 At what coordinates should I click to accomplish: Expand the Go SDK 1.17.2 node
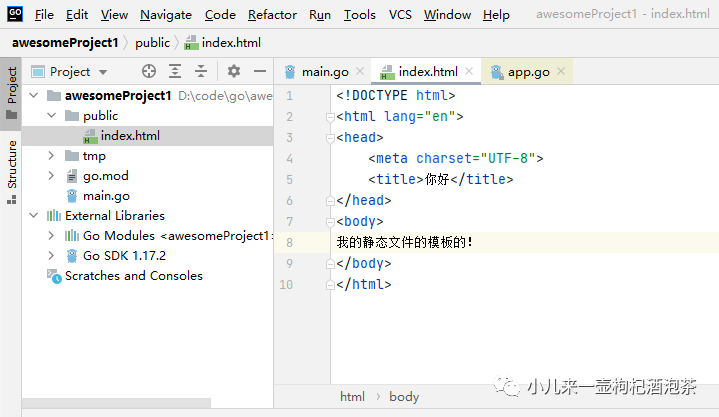(52, 255)
